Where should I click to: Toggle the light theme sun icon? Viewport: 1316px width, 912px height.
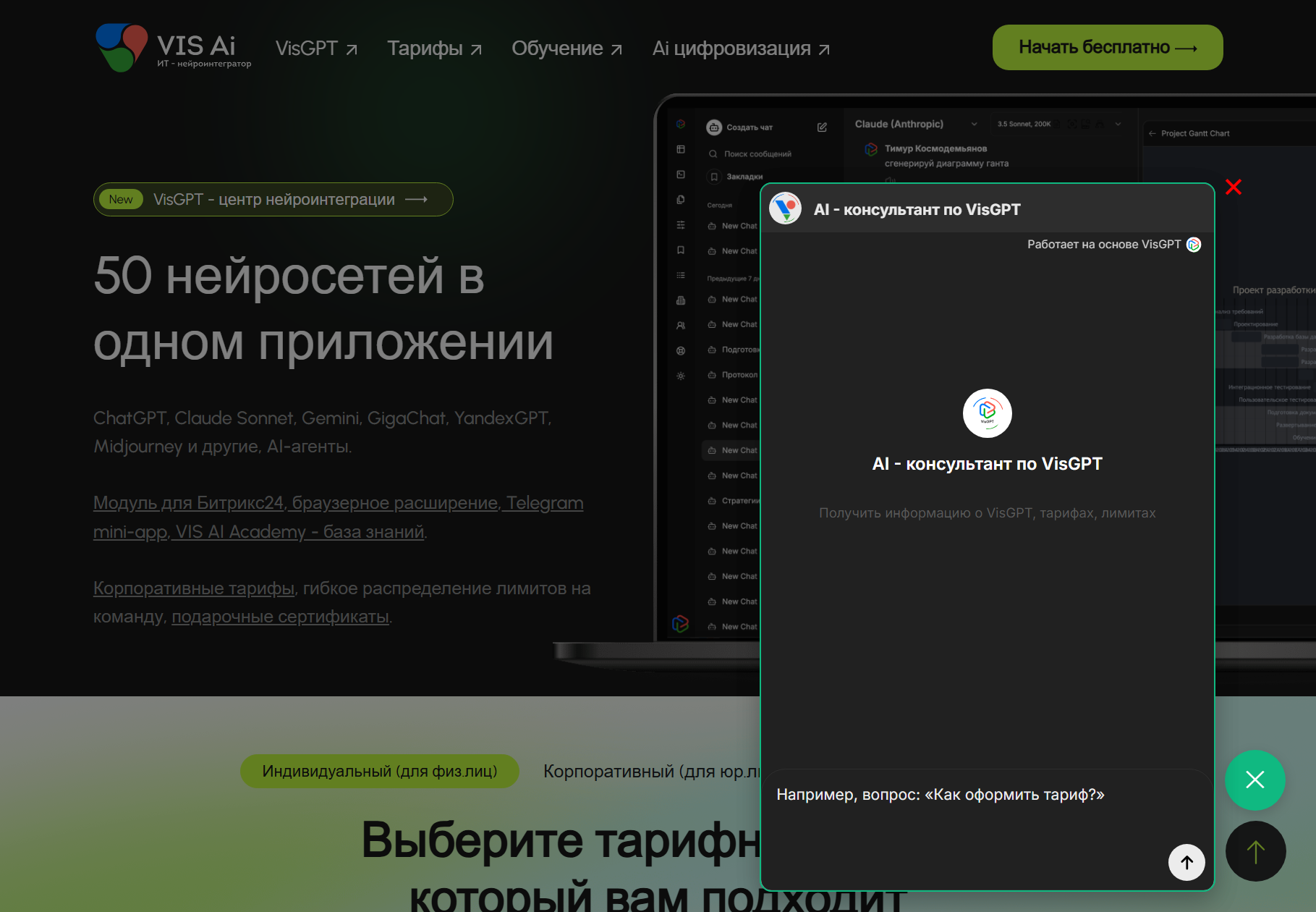pos(680,375)
